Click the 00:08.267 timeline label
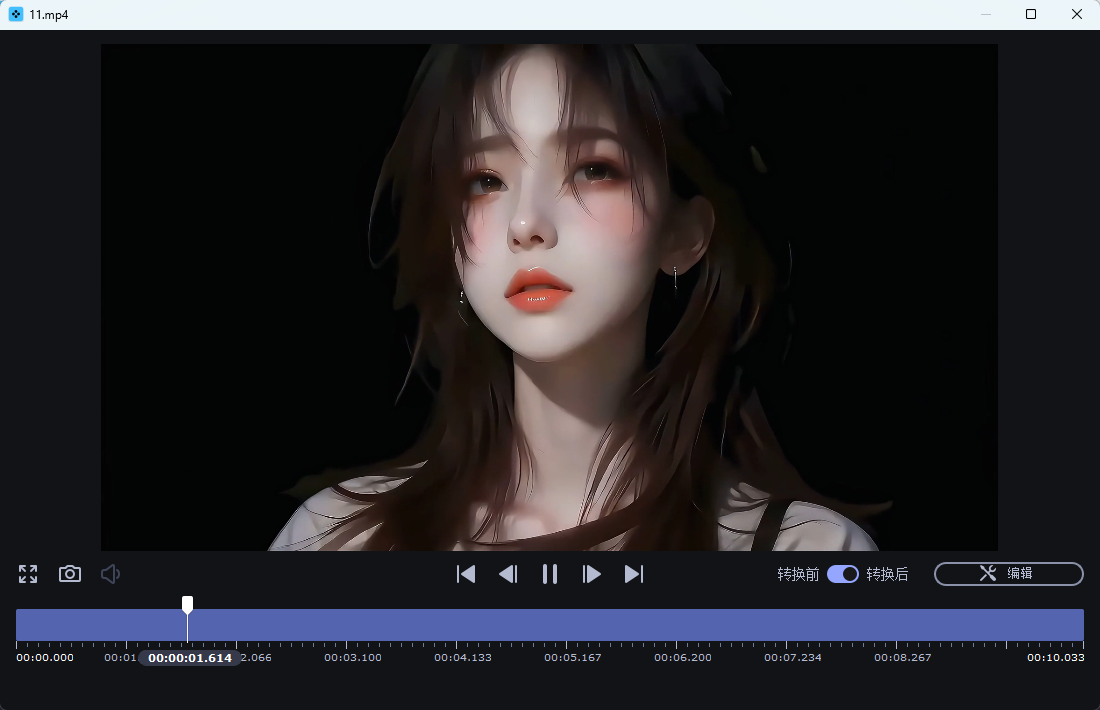The width and height of the screenshot is (1100, 710). (903, 657)
